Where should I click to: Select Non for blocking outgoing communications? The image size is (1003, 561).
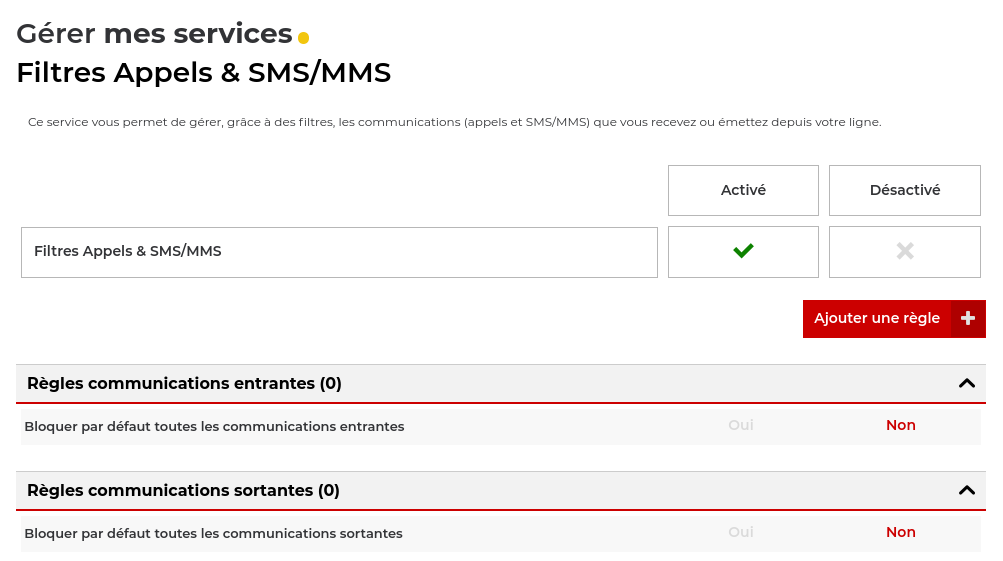(901, 532)
